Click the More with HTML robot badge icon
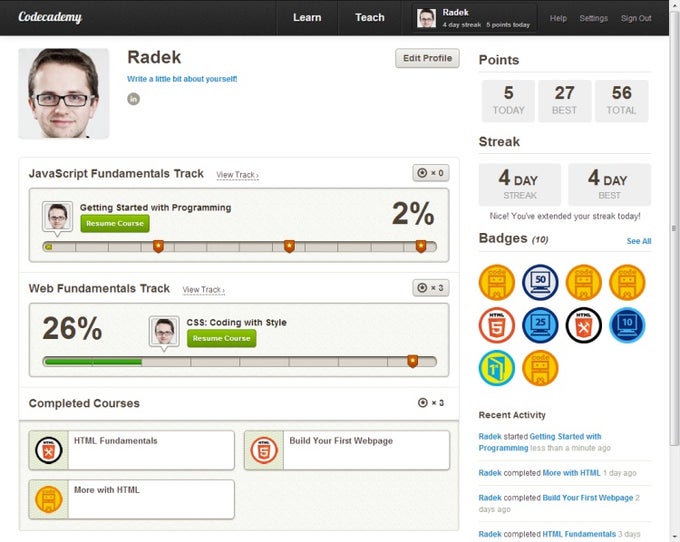The height and width of the screenshot is (542, 680). click(x=49, y=500)
